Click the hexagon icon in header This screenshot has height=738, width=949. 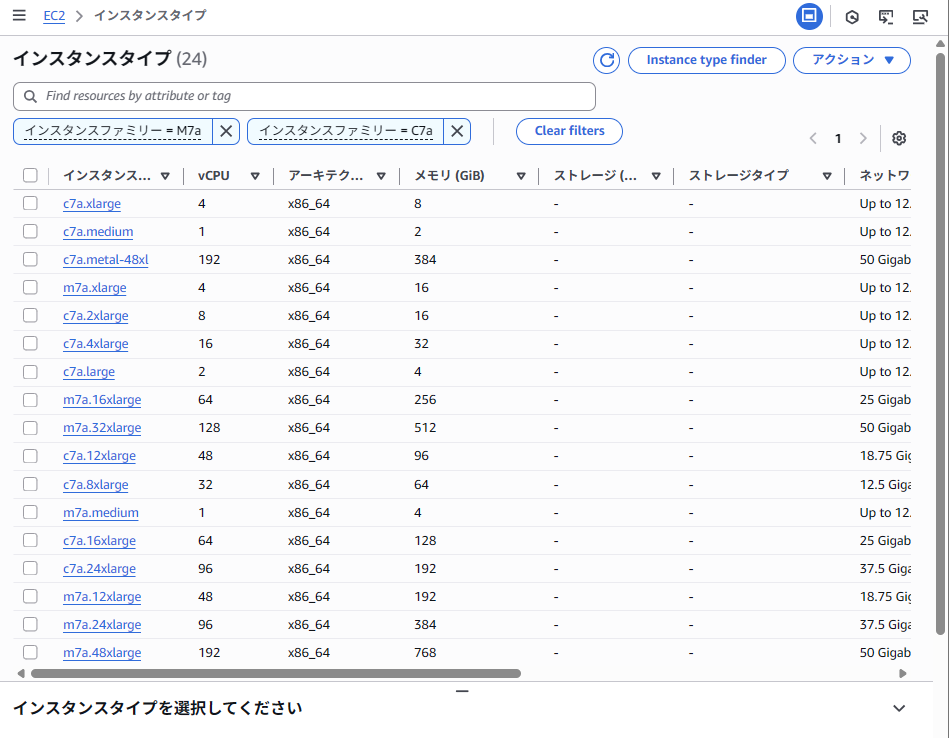click(x=852, y=17)
